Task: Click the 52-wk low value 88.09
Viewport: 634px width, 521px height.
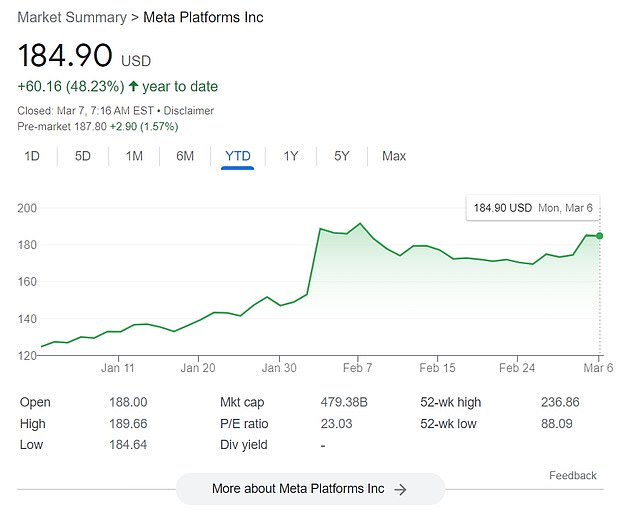Action: pos(557,424)
